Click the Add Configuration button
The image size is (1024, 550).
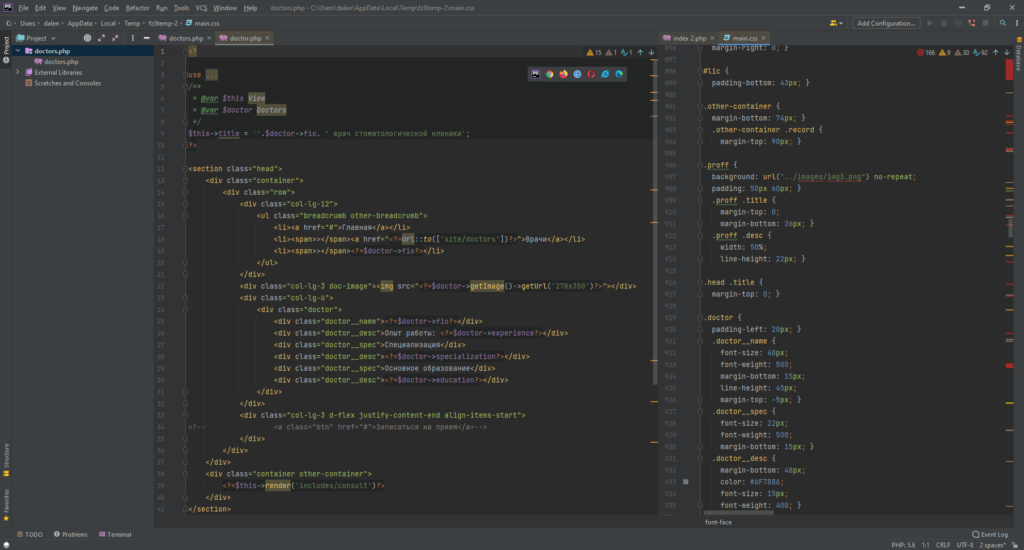coord(886,23)
